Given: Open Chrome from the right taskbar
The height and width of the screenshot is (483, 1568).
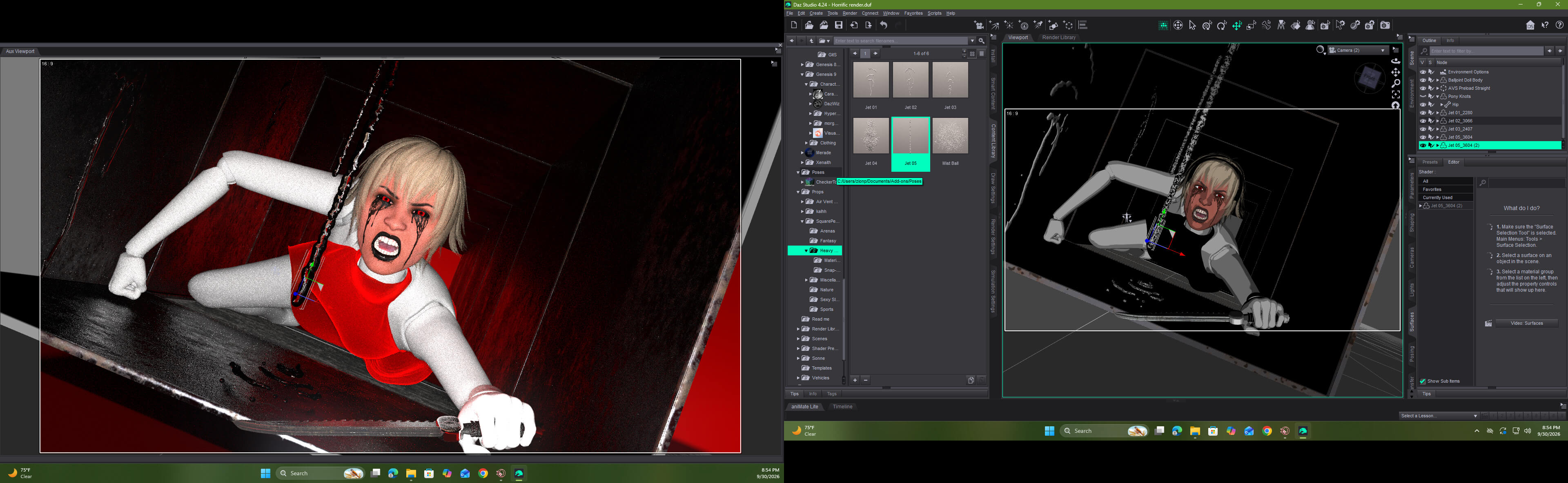Looking at the screenshot, I should tap(1267, 431).
